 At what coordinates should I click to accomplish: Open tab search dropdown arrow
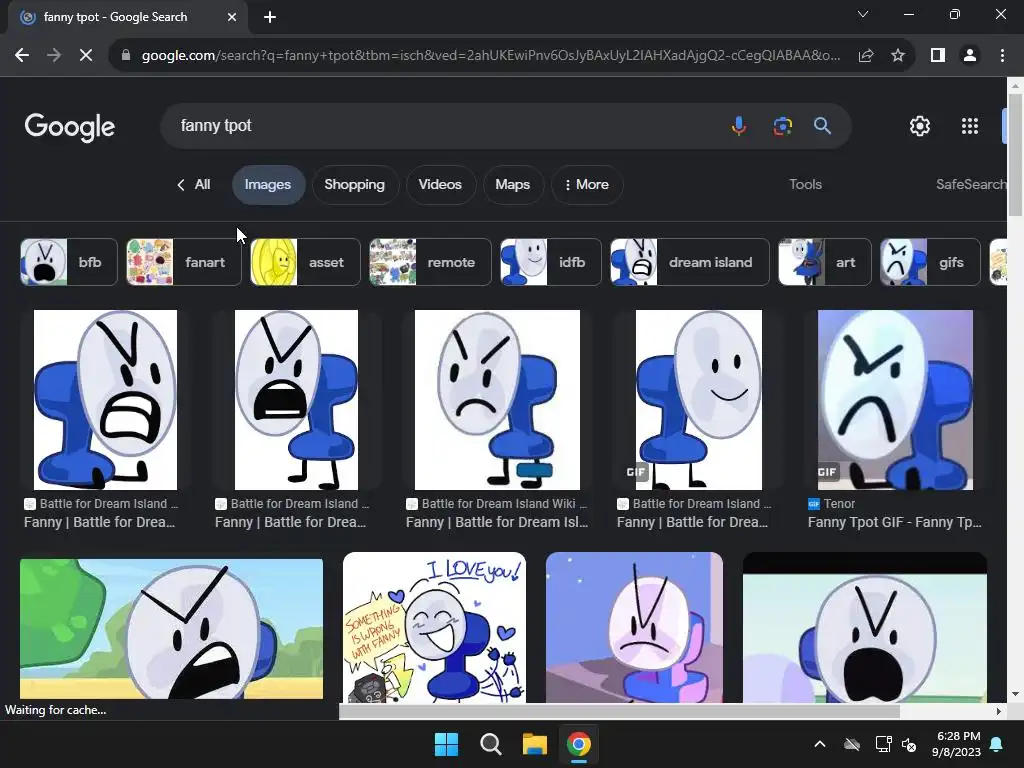[x=863, y=14]
